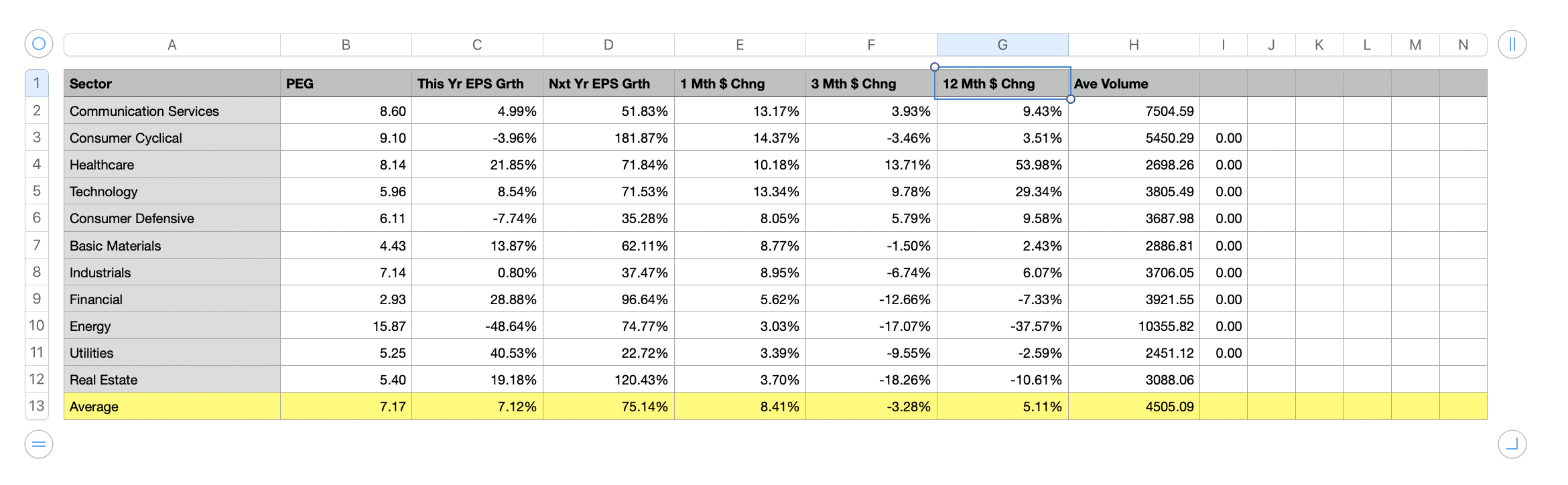Click Energy average volume 10355.82
Screen dimensions: 1568x485
[x=1134, y=326]
